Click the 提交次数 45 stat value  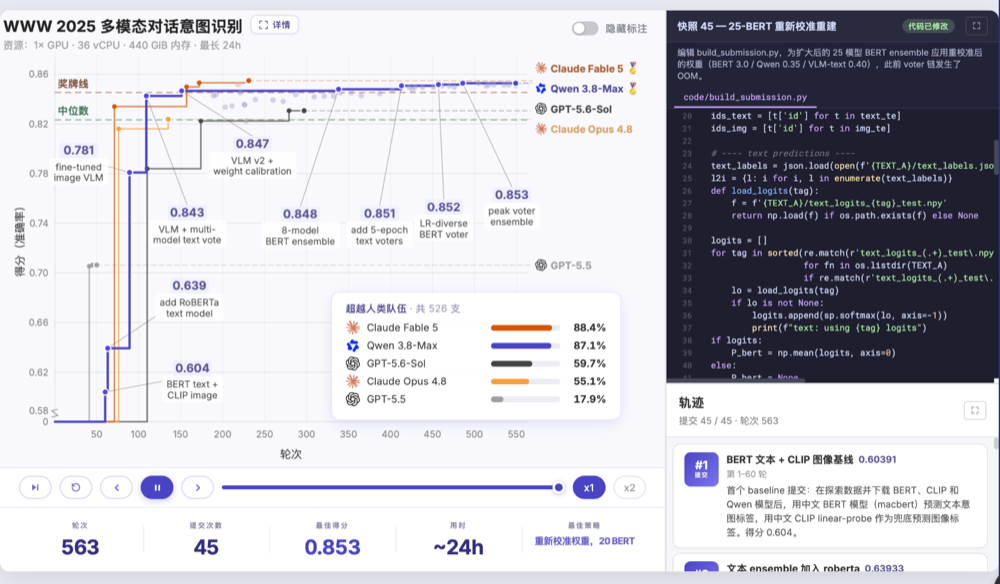coord(206,547)
